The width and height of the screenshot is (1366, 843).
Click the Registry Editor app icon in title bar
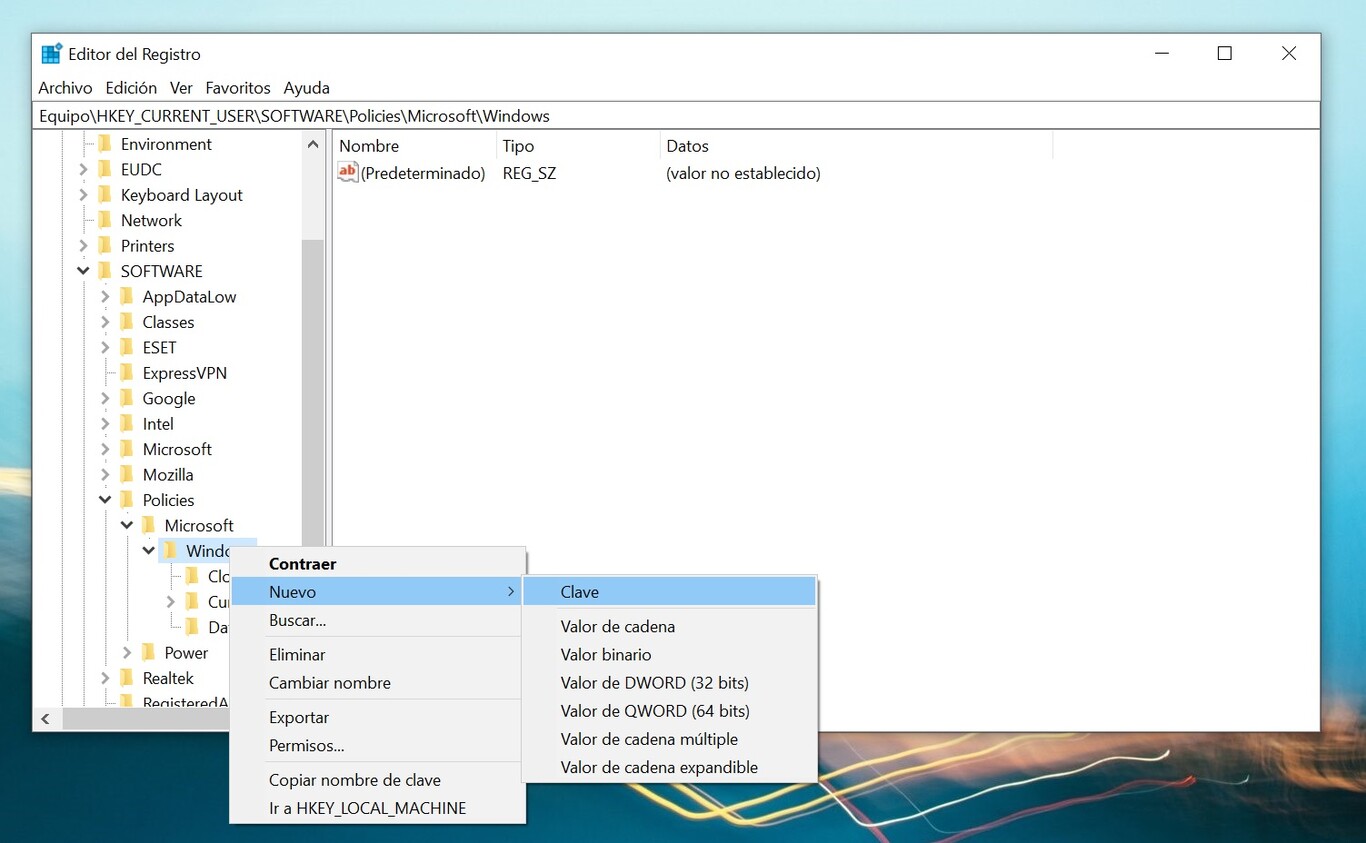pos(52,54)
